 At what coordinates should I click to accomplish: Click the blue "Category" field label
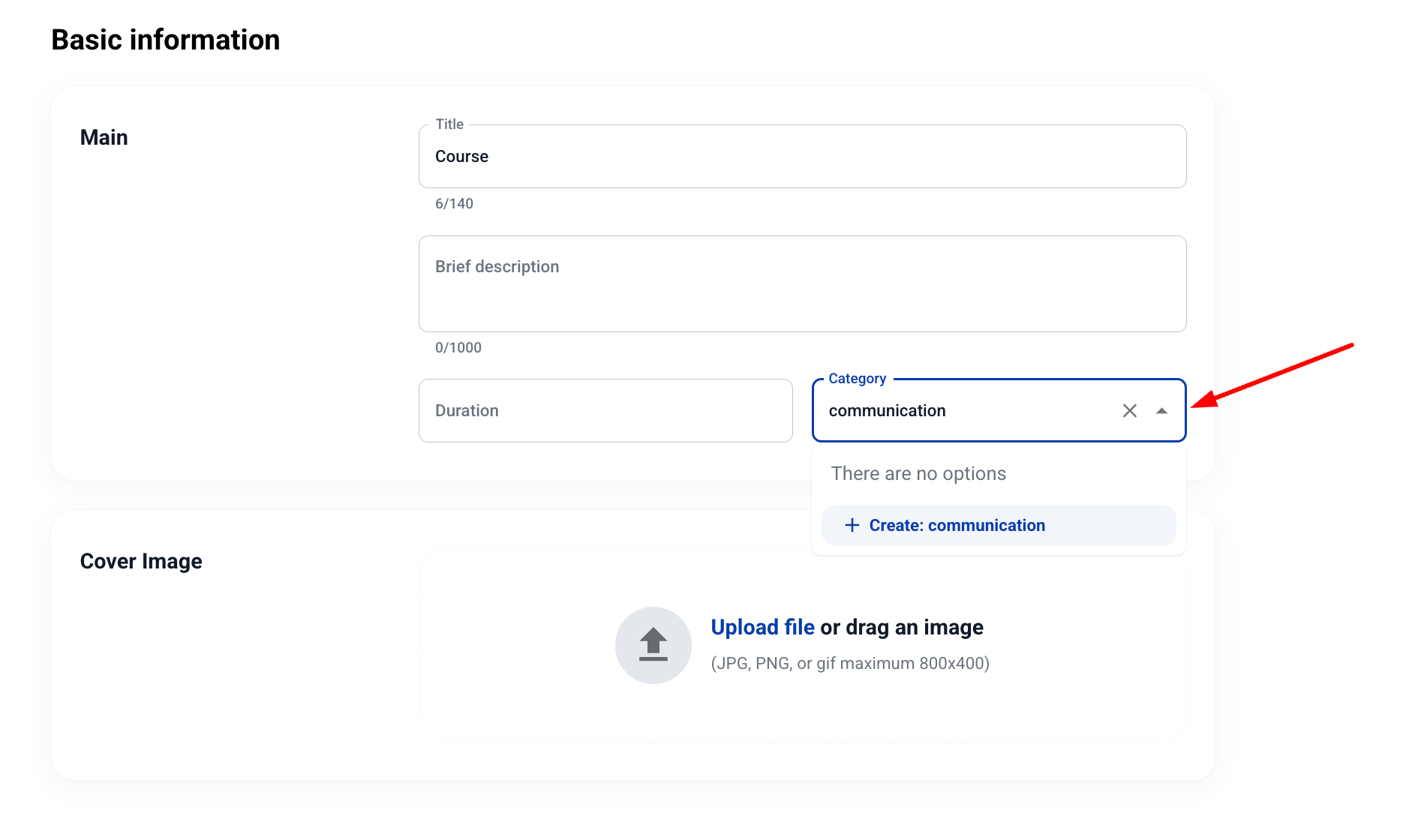[x=857, y=379]
